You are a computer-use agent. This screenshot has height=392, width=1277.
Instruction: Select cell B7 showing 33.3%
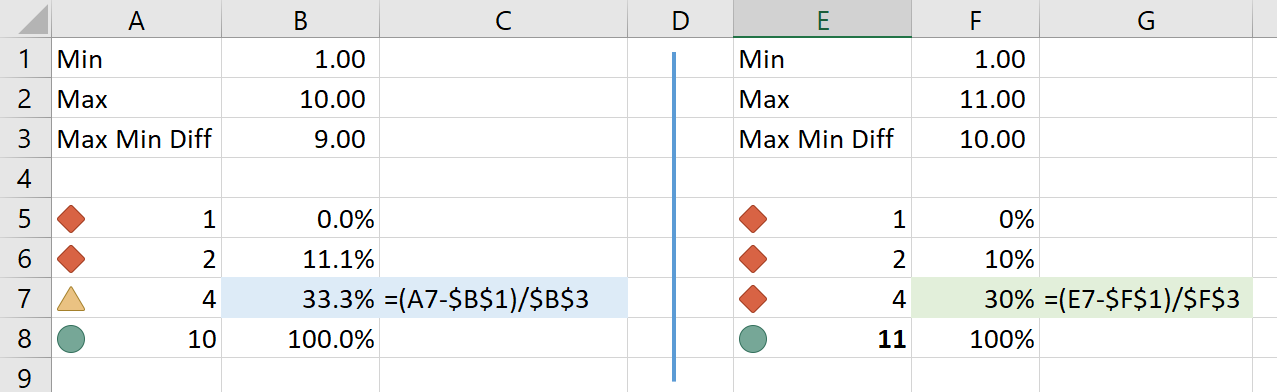click(x=300, y=298)
